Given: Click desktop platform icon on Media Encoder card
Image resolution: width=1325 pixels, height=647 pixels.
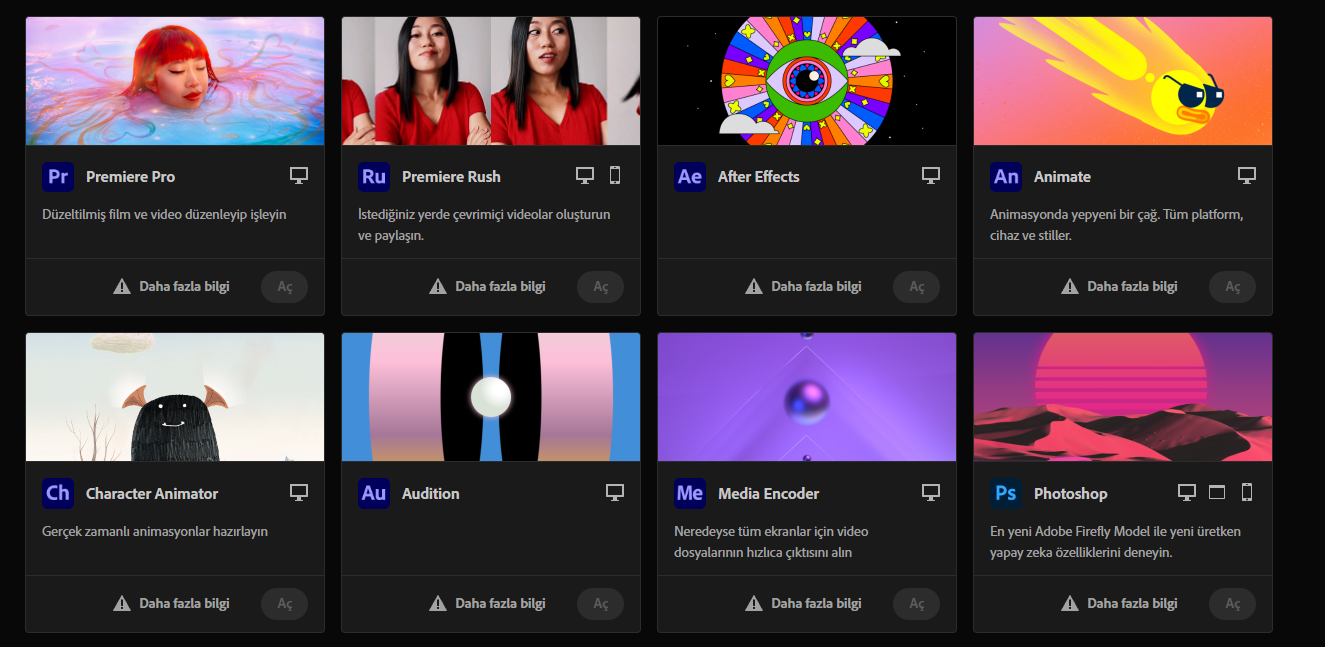Looking at the screenshot, I should pyautogui.click(x=931, y=492).
